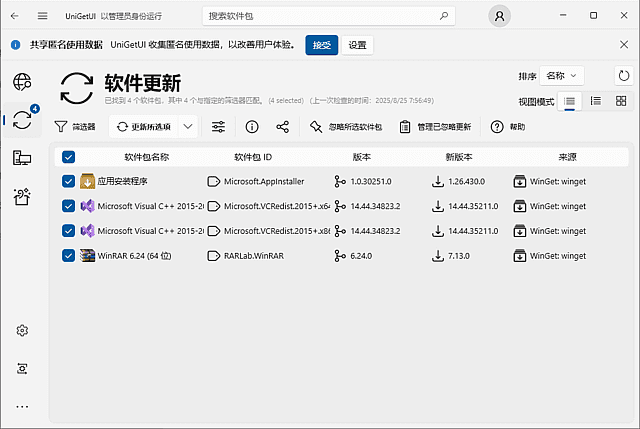Open the Software Updates sidebar tab
Image resolution: width=640 pixels, height=429 pixels.
pyautogui.click(x=22, y=119)
